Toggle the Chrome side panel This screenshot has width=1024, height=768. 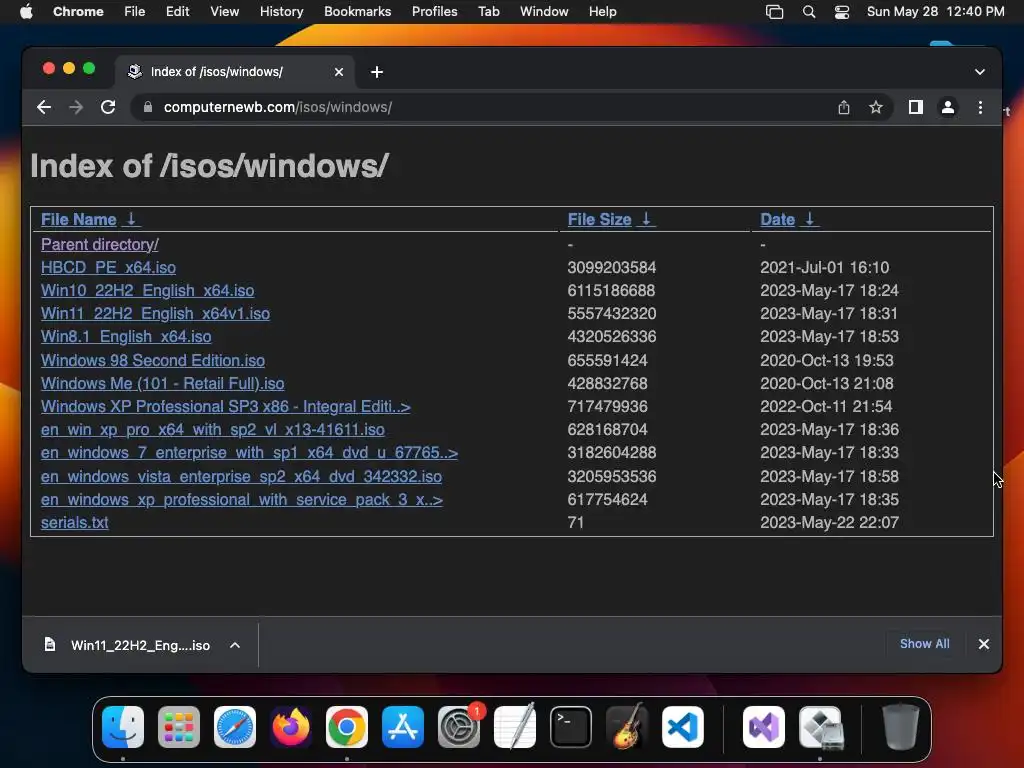pos(916,107)
